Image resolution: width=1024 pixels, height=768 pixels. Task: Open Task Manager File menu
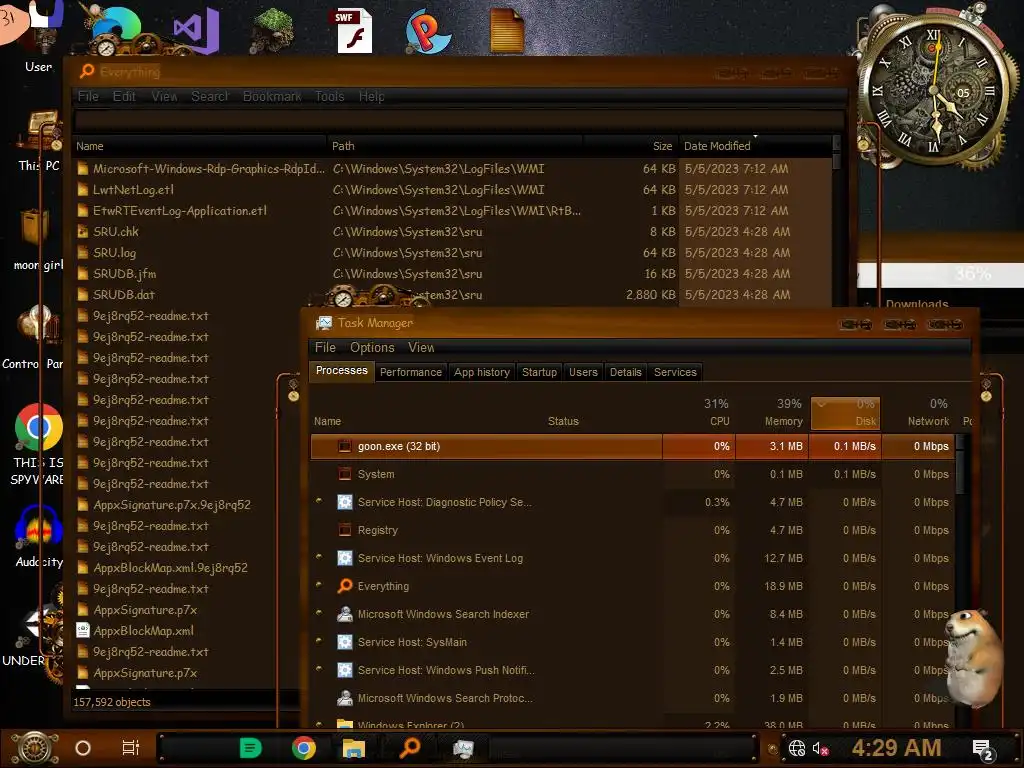point(325,347)
